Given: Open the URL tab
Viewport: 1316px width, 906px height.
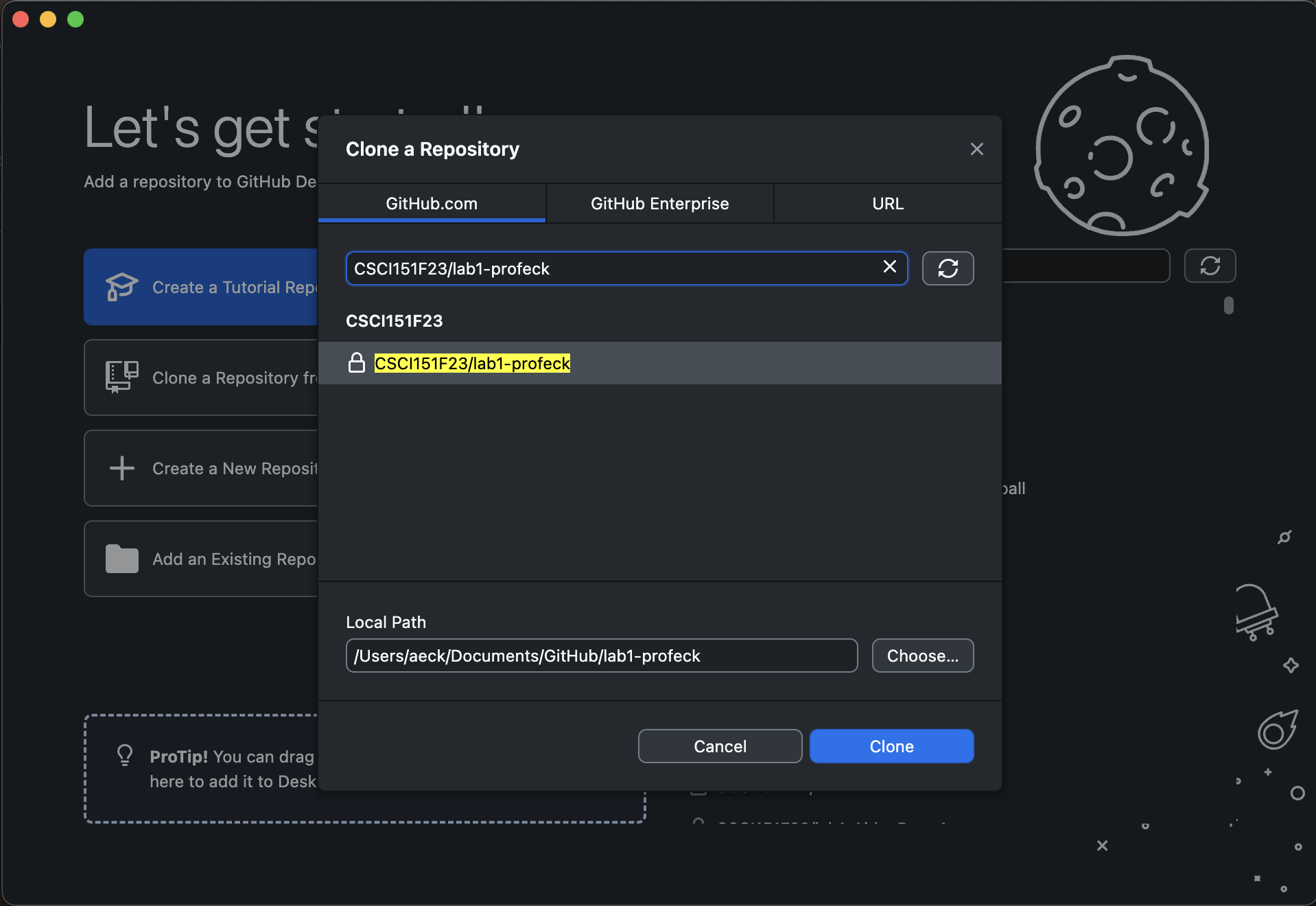Looking at the screenshot, I should pyautogui.click(x=887, y=204).
